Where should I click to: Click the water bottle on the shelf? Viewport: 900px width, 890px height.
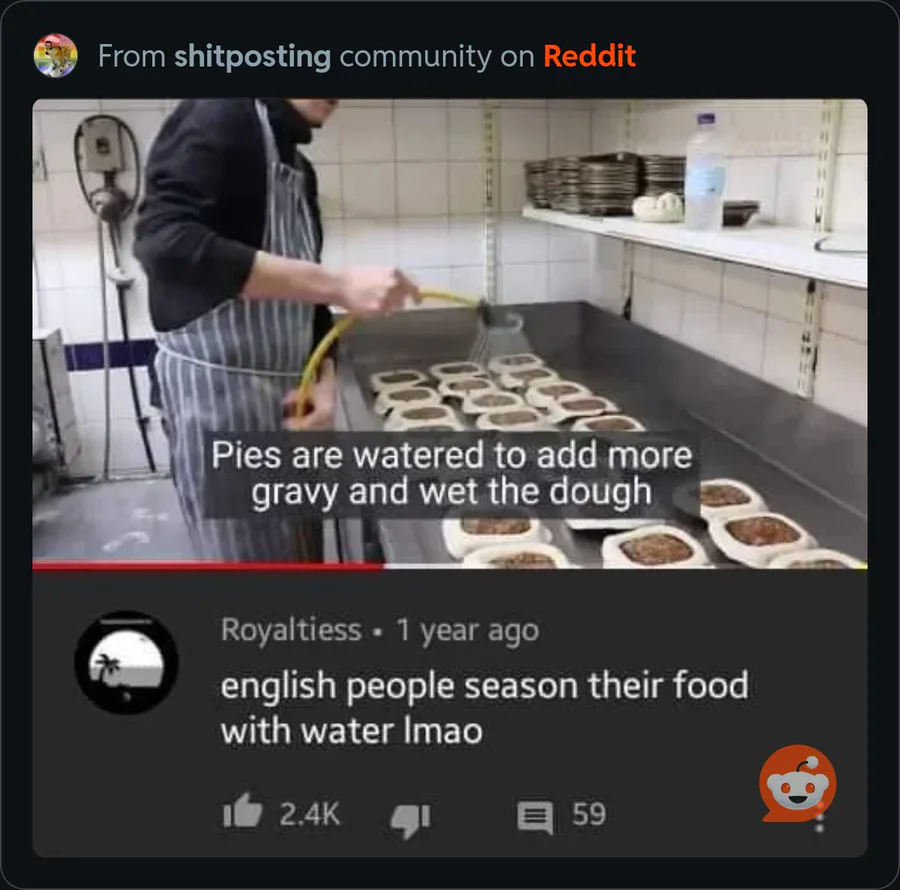tap(705, 171)
